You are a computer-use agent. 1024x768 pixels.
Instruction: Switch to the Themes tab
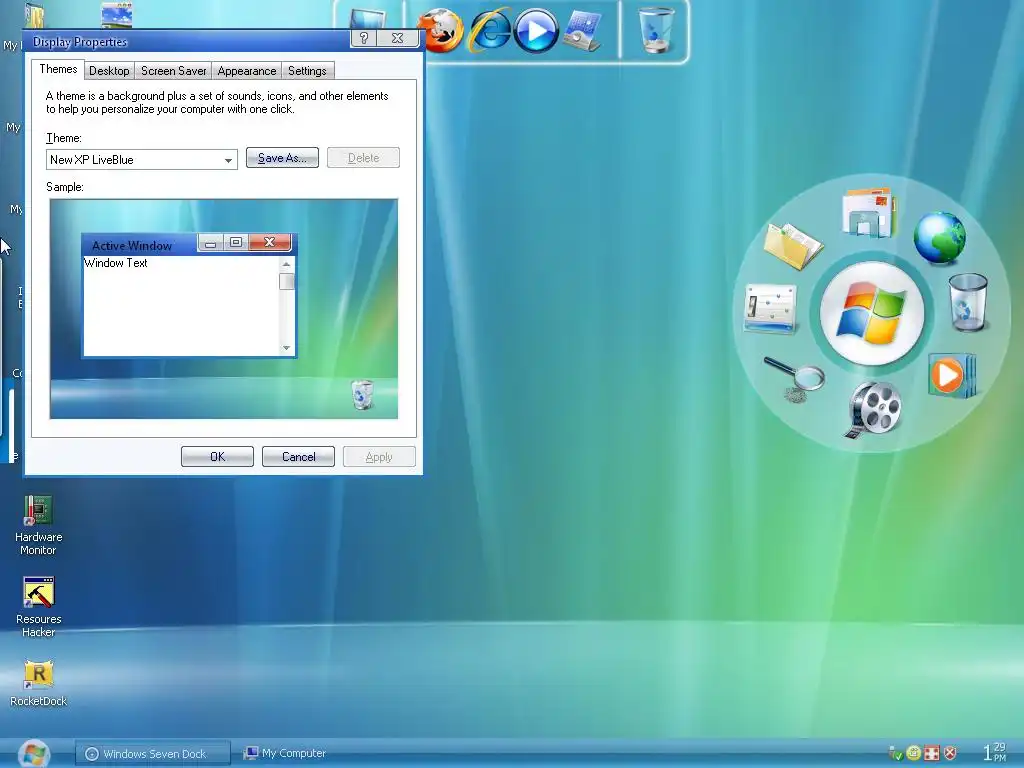58,69
